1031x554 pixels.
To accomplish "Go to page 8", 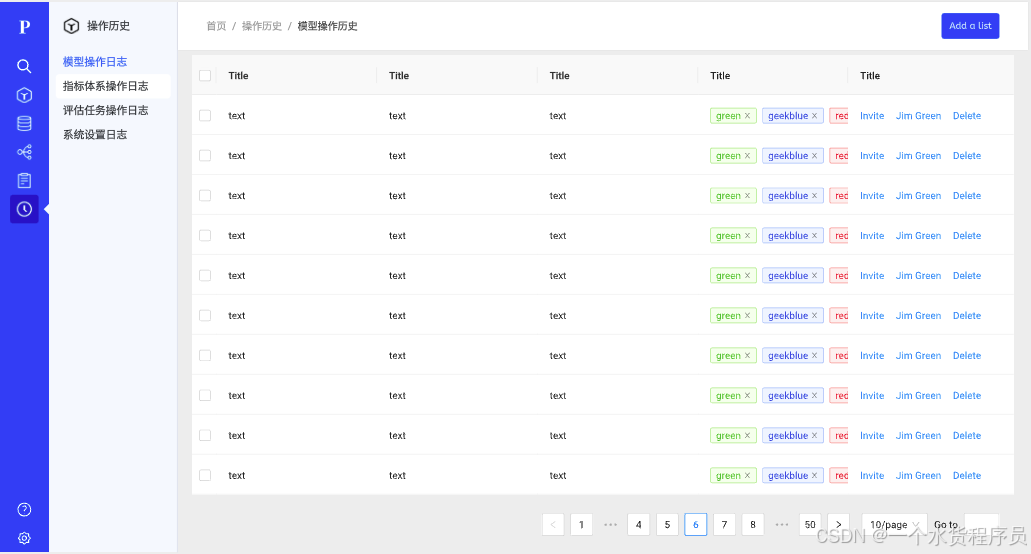I will click(x=753, y=524).
